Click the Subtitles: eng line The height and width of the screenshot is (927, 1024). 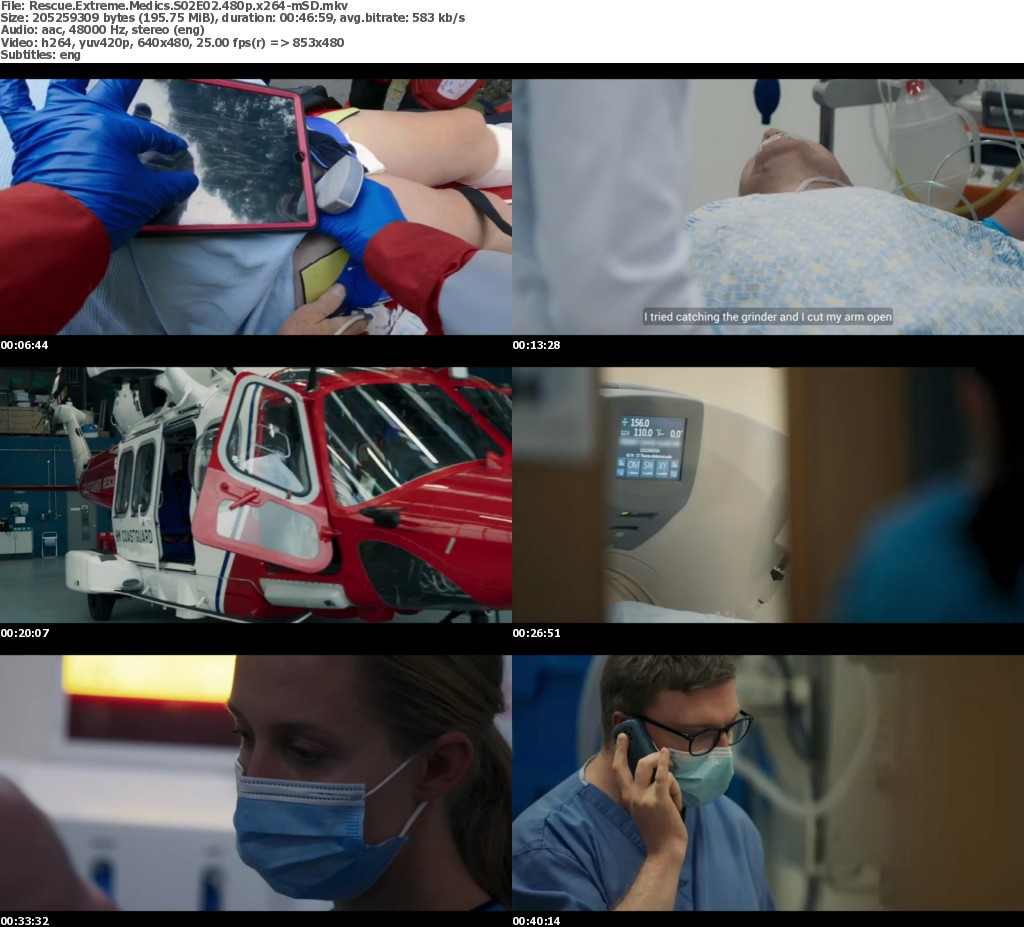point(40,54)
